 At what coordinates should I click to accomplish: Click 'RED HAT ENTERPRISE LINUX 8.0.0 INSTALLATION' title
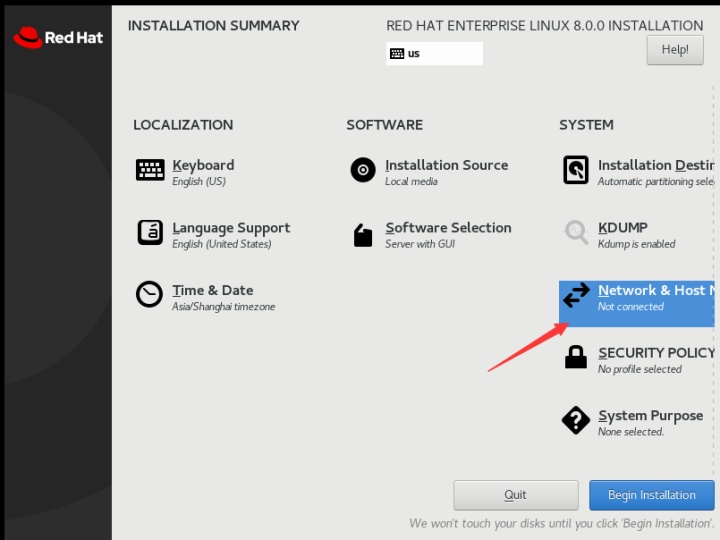pos(545,26)
